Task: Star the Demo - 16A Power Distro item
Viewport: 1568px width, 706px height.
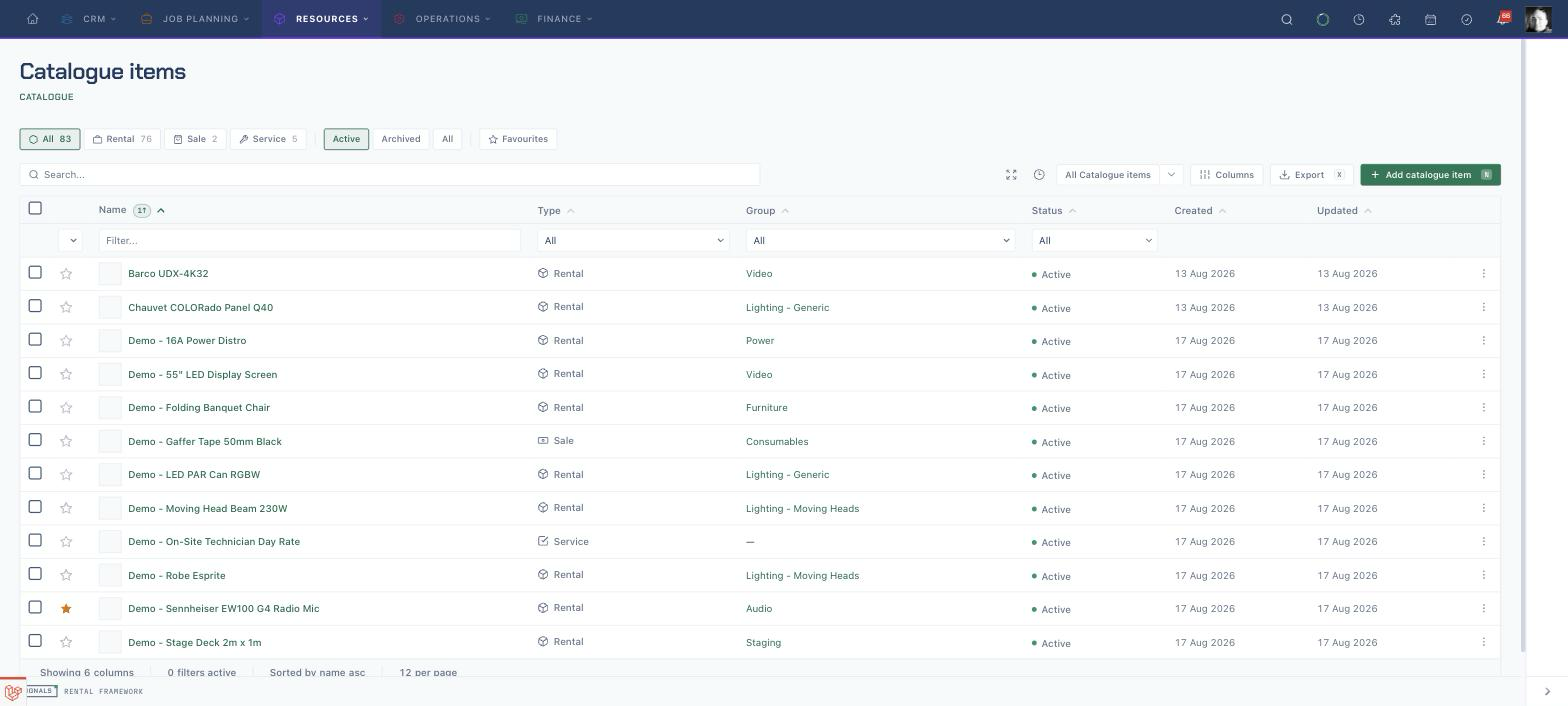Action: point(66,341)
